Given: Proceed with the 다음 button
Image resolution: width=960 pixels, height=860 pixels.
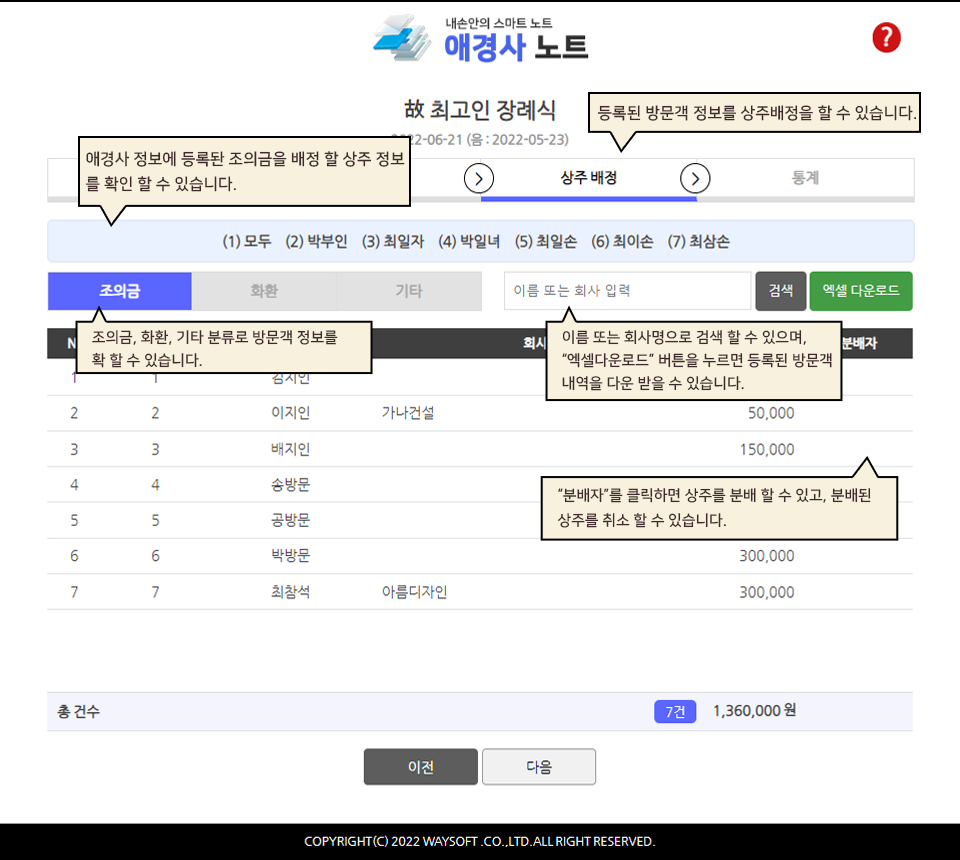Looking at the screenshot, I should (x=539, y=767).
